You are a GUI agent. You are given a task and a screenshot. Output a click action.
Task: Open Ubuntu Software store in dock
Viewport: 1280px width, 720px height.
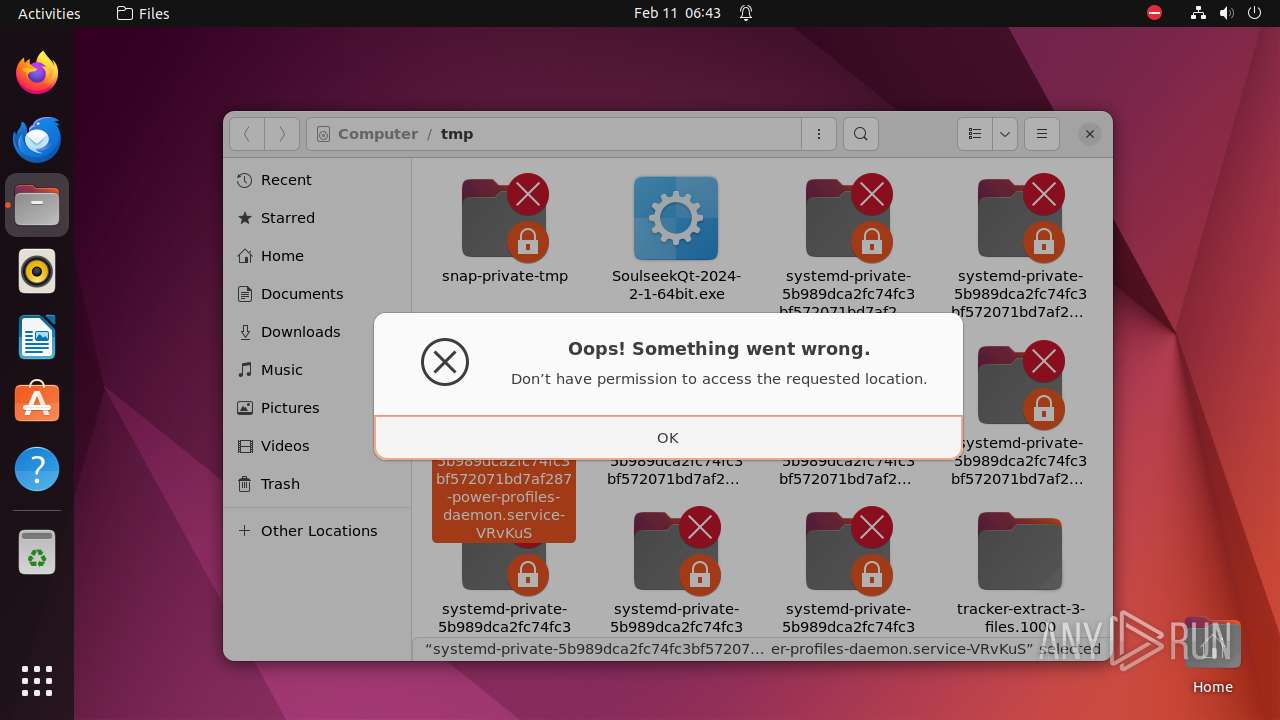(x=37, y=403)
